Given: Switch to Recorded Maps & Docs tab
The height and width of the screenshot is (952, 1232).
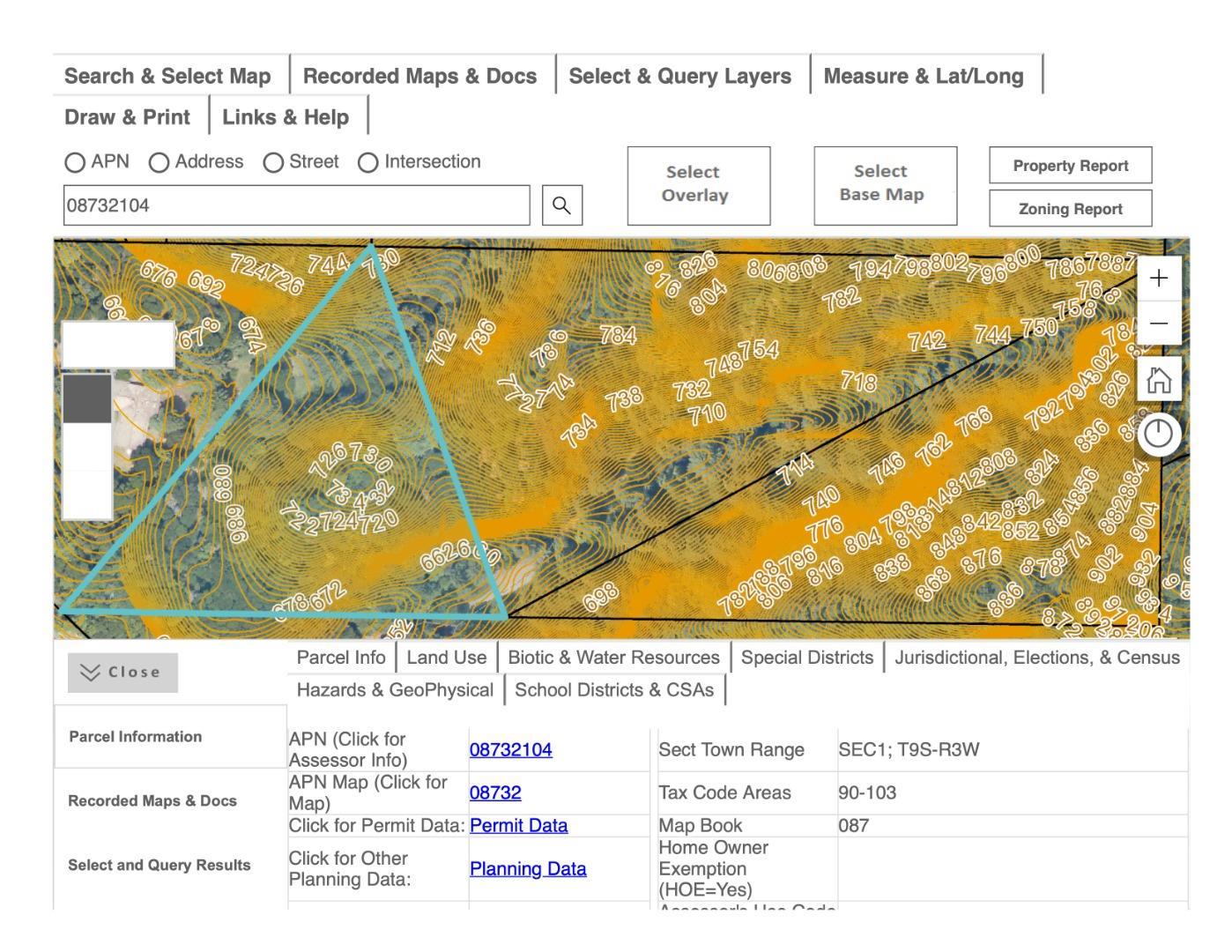Looking at the screenshot, I should pos(419,77).
